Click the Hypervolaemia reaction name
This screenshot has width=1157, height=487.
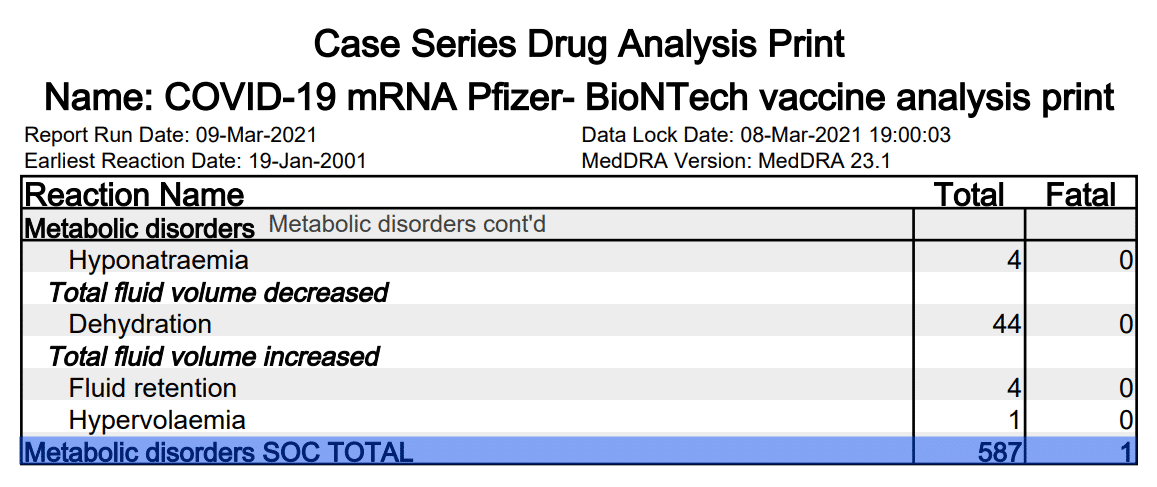pos(157,420)
